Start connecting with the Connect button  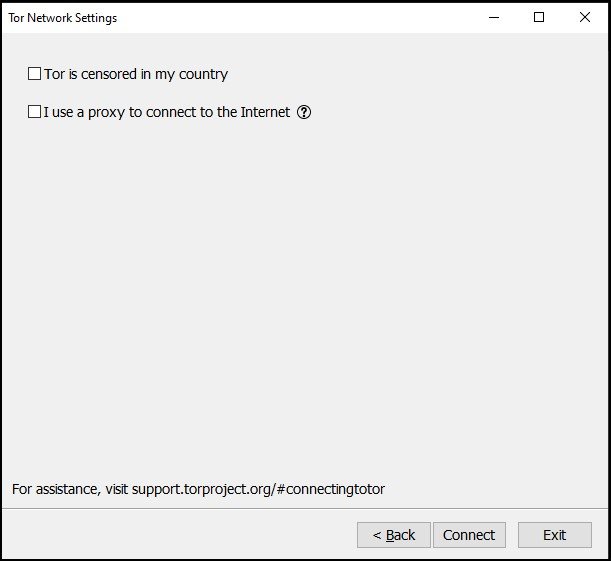pyautogui.click(x=469, y=535)
